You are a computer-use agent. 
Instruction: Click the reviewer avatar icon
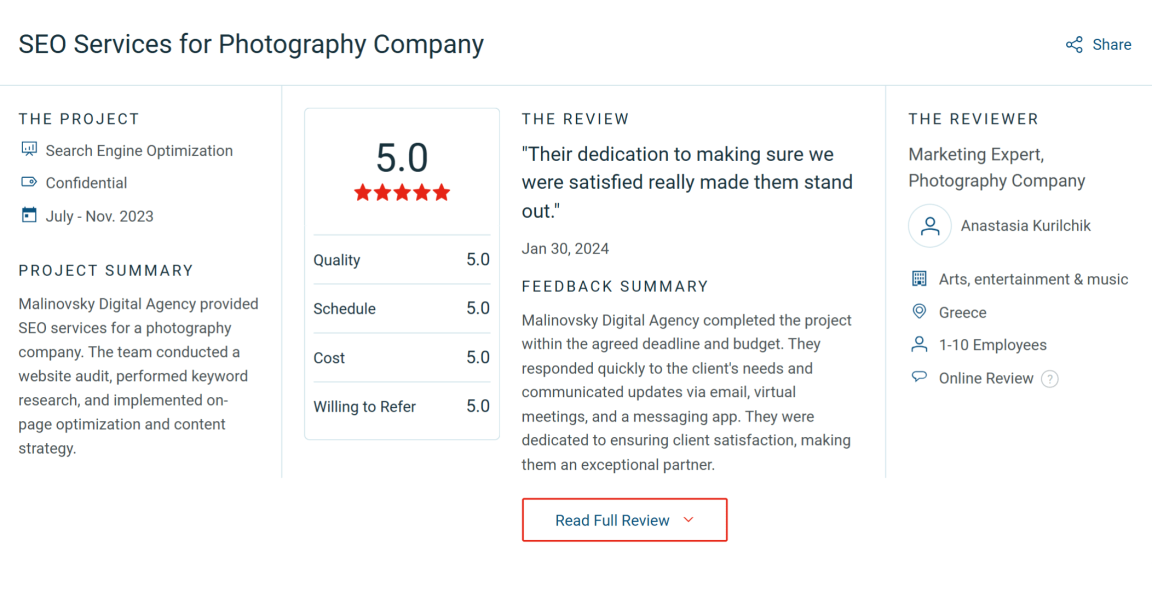pyautogui.click(x=929, y=226)
